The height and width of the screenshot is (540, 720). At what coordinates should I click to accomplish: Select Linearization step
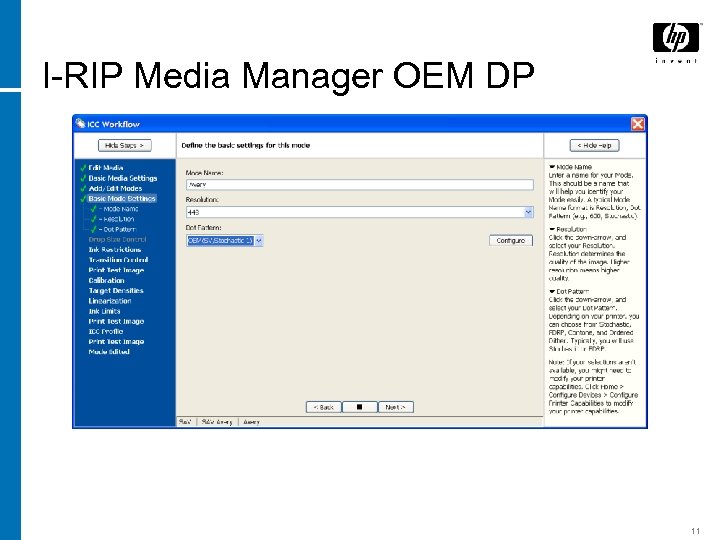pyautogui.click(x=110, y=301)
